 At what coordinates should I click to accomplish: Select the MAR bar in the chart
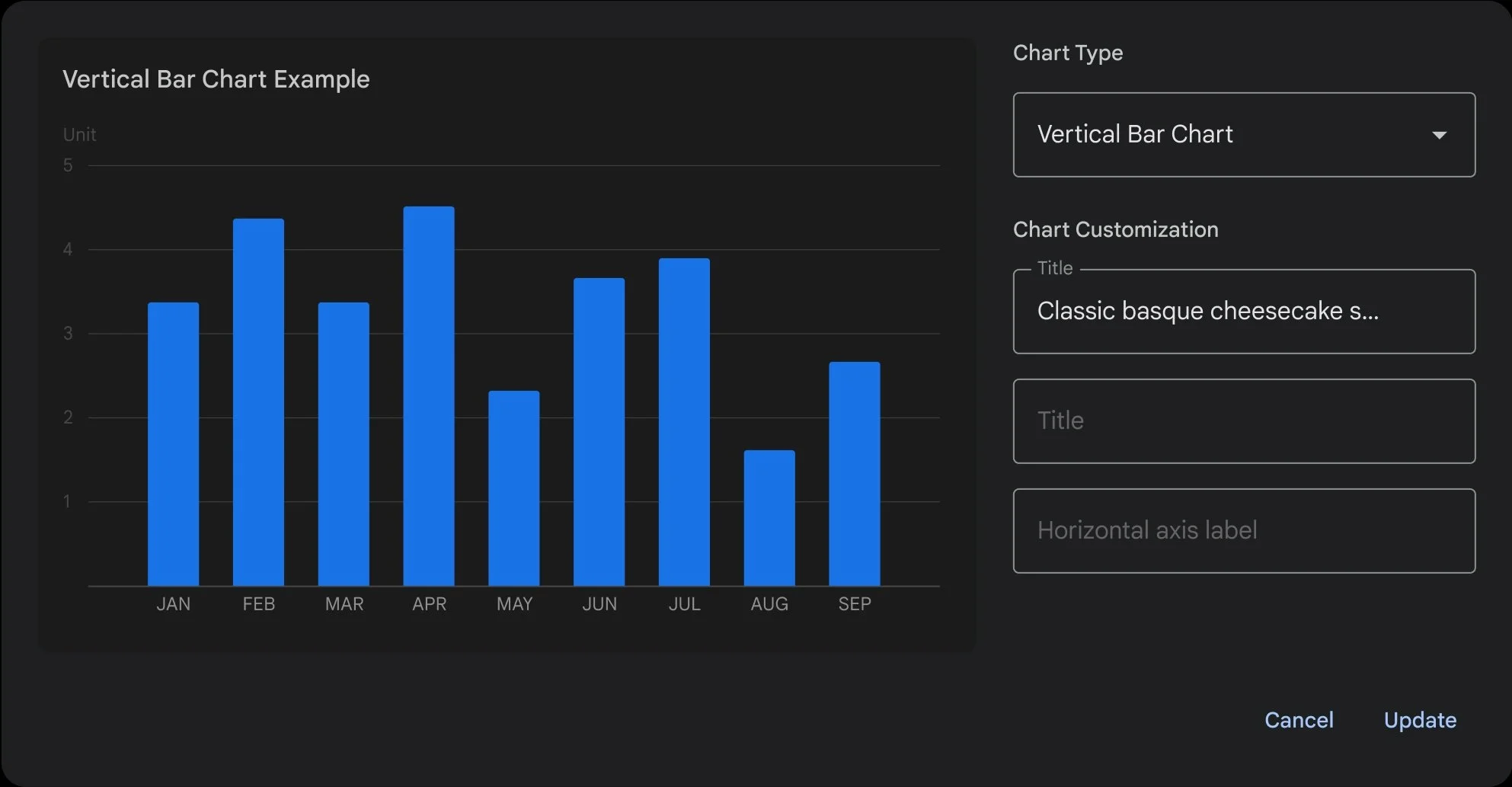pos(344,444)
